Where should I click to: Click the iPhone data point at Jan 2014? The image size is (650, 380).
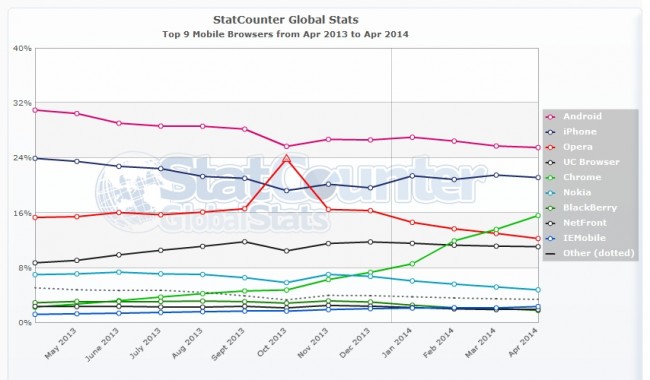412,176
